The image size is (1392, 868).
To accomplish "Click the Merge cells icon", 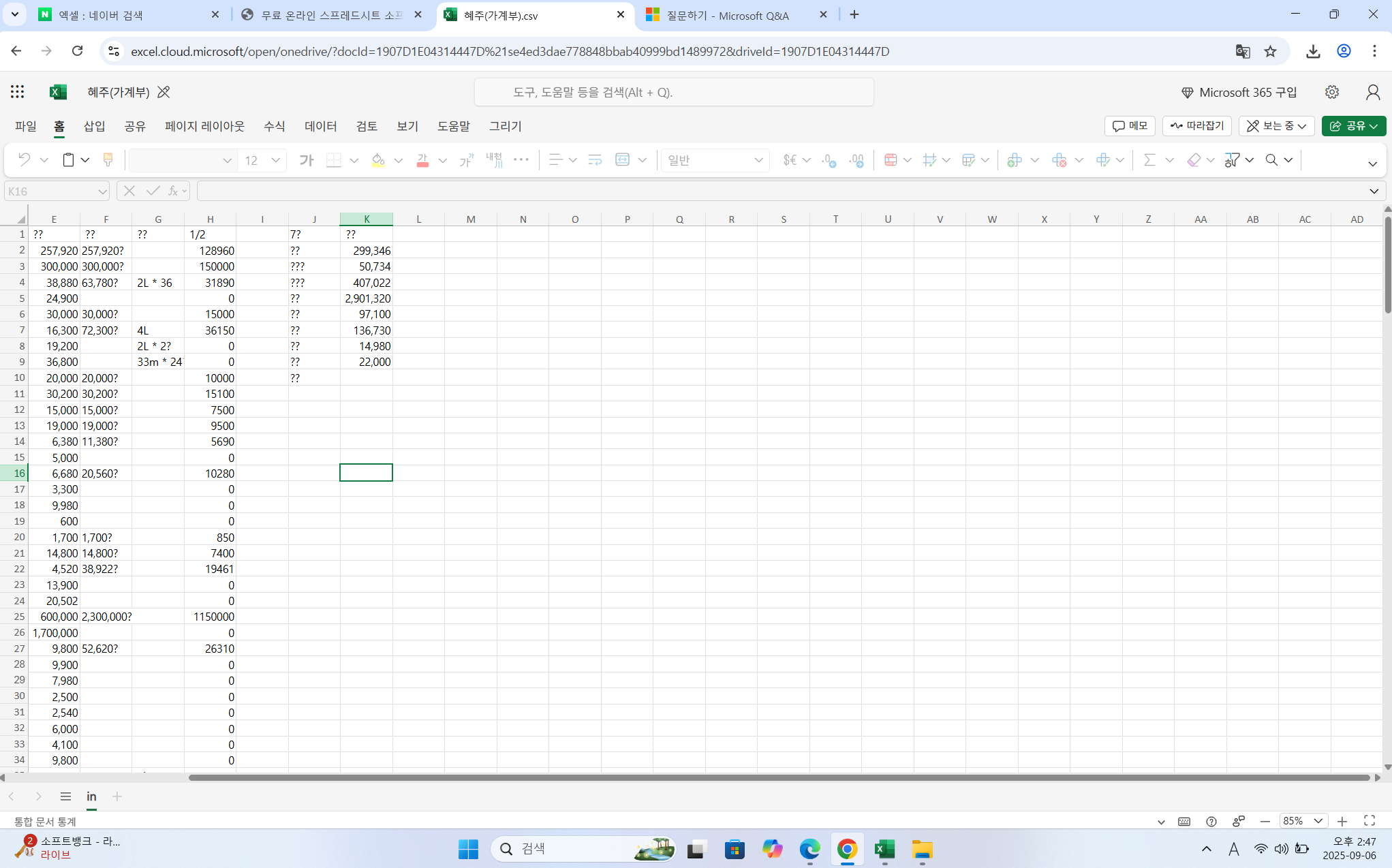I will click(622, 160).
